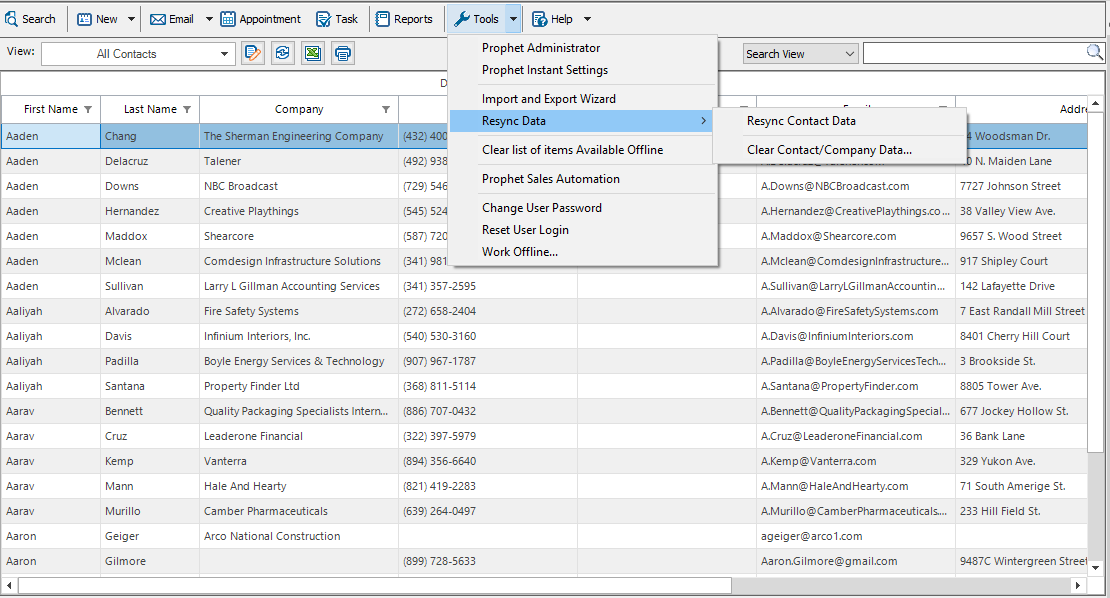This screenshot has height=598, width=1110.
Task: Click the Tools wrench icon
Action: point(462,19)
